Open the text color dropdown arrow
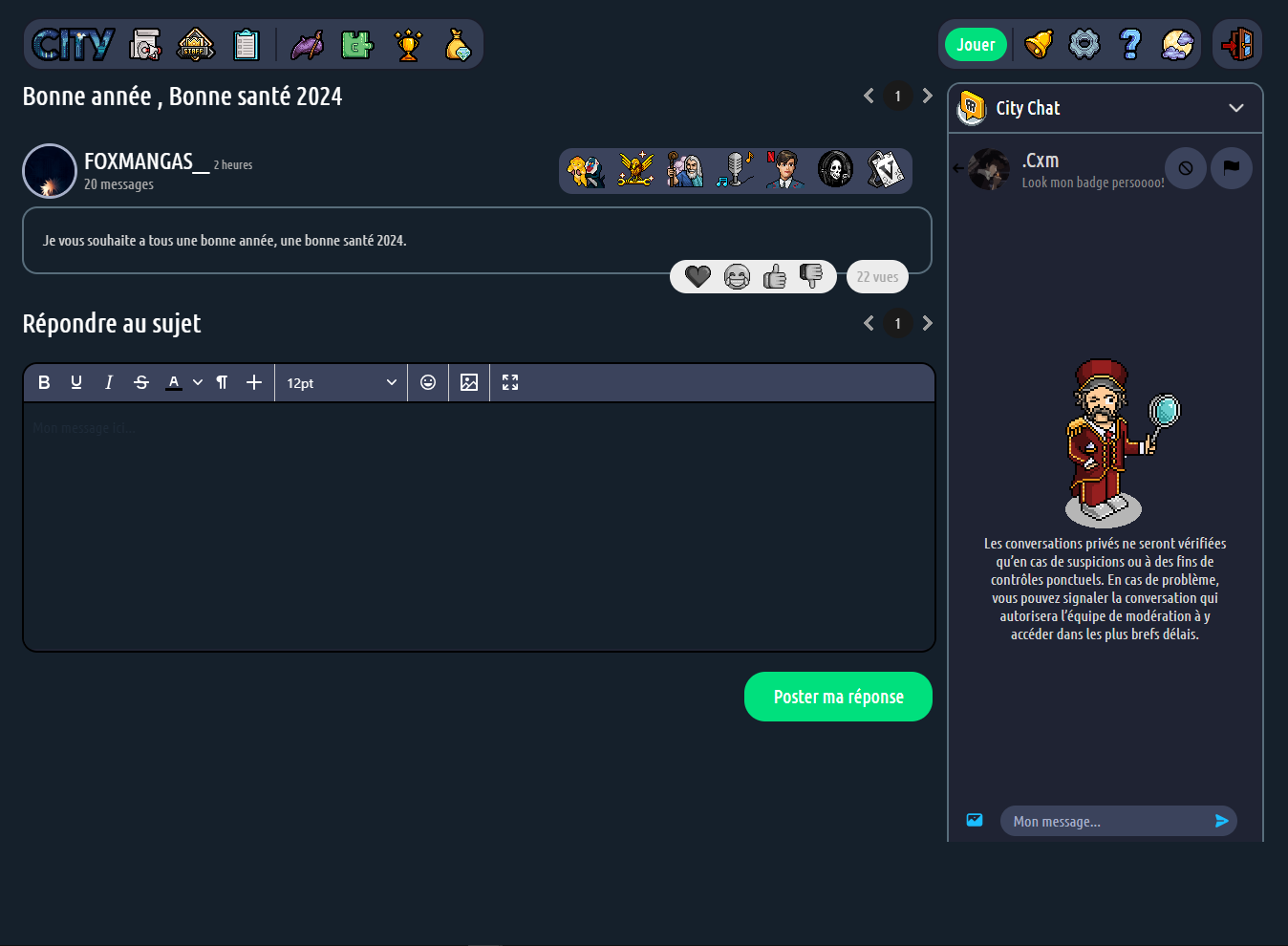The height and width of the screenshot is (946, 1288). pyautogui.click(x=198, y=382)
